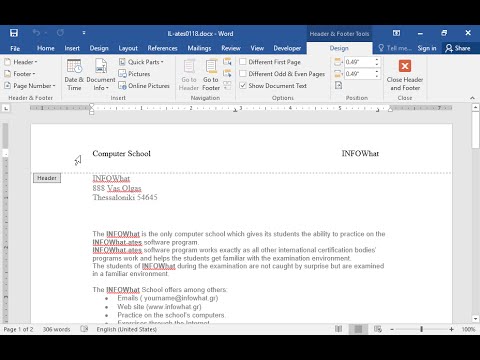Click the Share button

458,48
